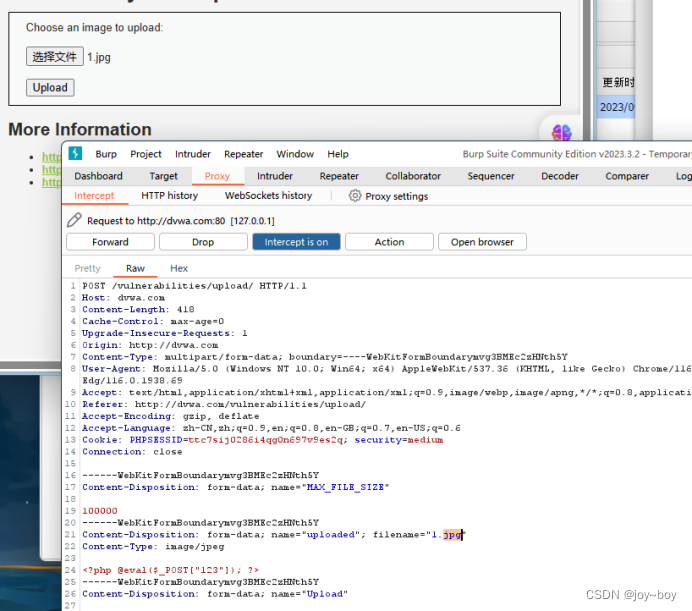Click the first link under More Information
The height and width of the screenshot is (611, 692).
click(51, 157)
